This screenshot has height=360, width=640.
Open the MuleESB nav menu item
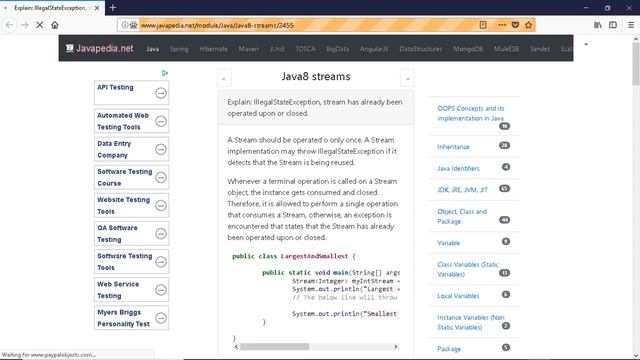[507, 49]
